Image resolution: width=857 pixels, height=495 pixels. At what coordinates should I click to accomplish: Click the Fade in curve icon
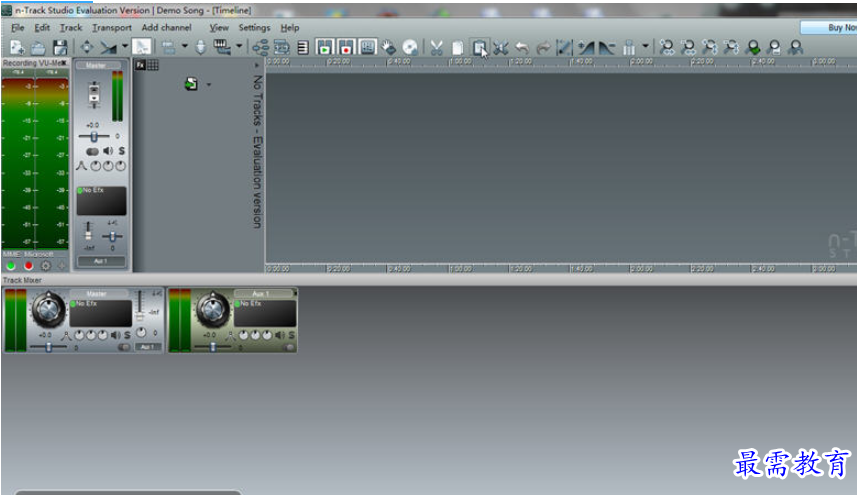click(x=586, y=48)
